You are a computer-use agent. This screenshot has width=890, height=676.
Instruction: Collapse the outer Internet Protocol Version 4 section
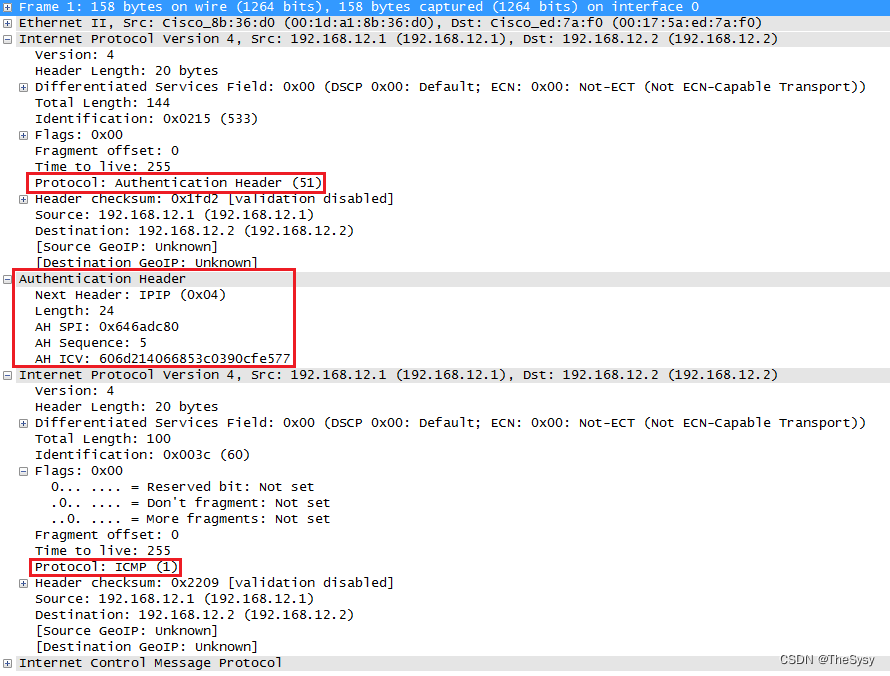[x=7, y=39]
